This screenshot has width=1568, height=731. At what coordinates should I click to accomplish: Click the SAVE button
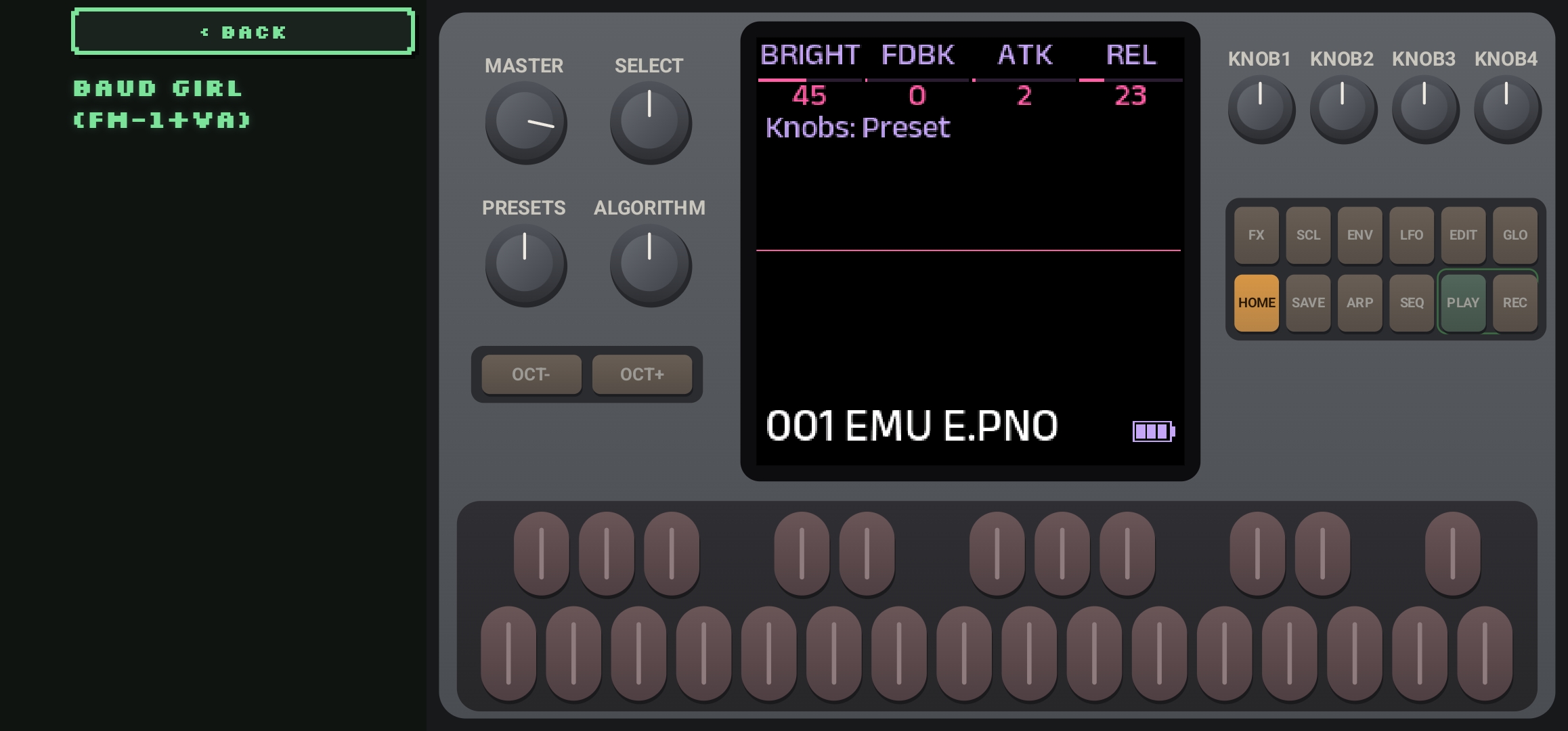[x=1308, y=303]
